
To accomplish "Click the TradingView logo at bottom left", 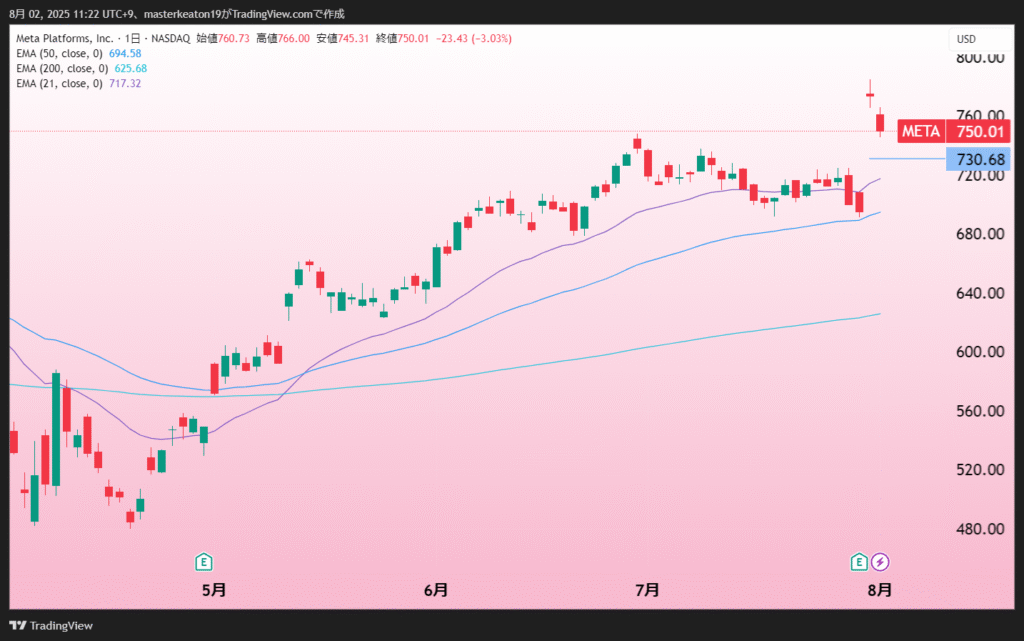I will pyautogui.click(x=51, y=625).
